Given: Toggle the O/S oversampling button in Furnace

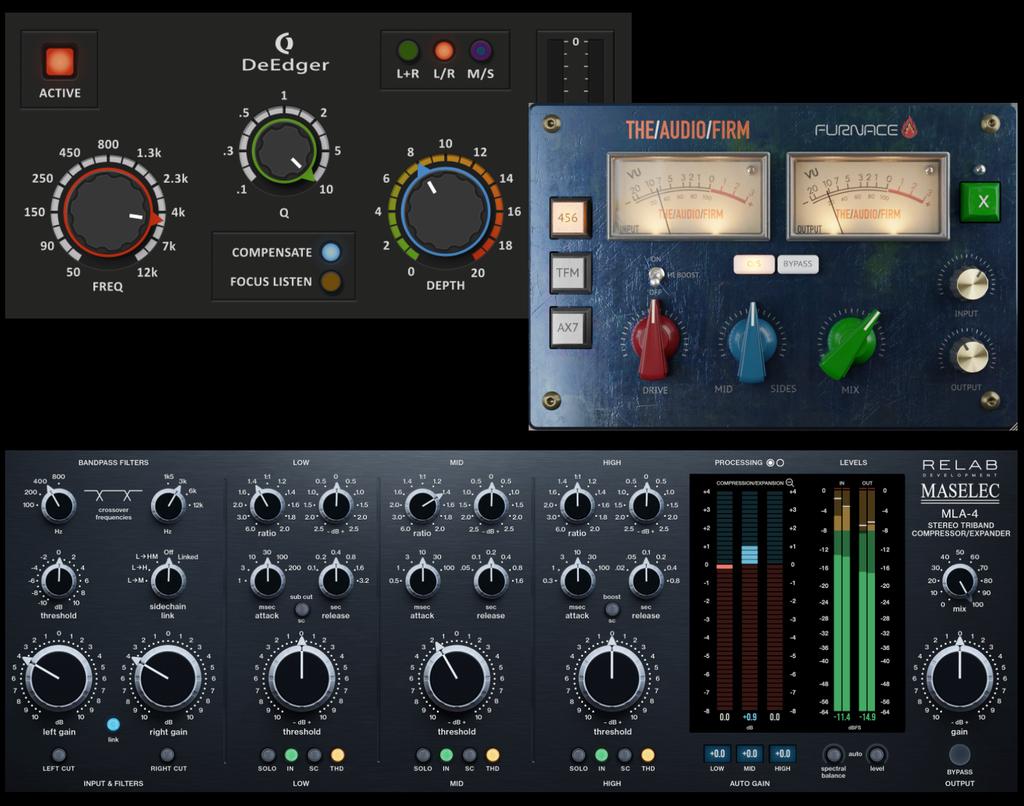Looking at the screenshot, I should click(x=754, y=264).
